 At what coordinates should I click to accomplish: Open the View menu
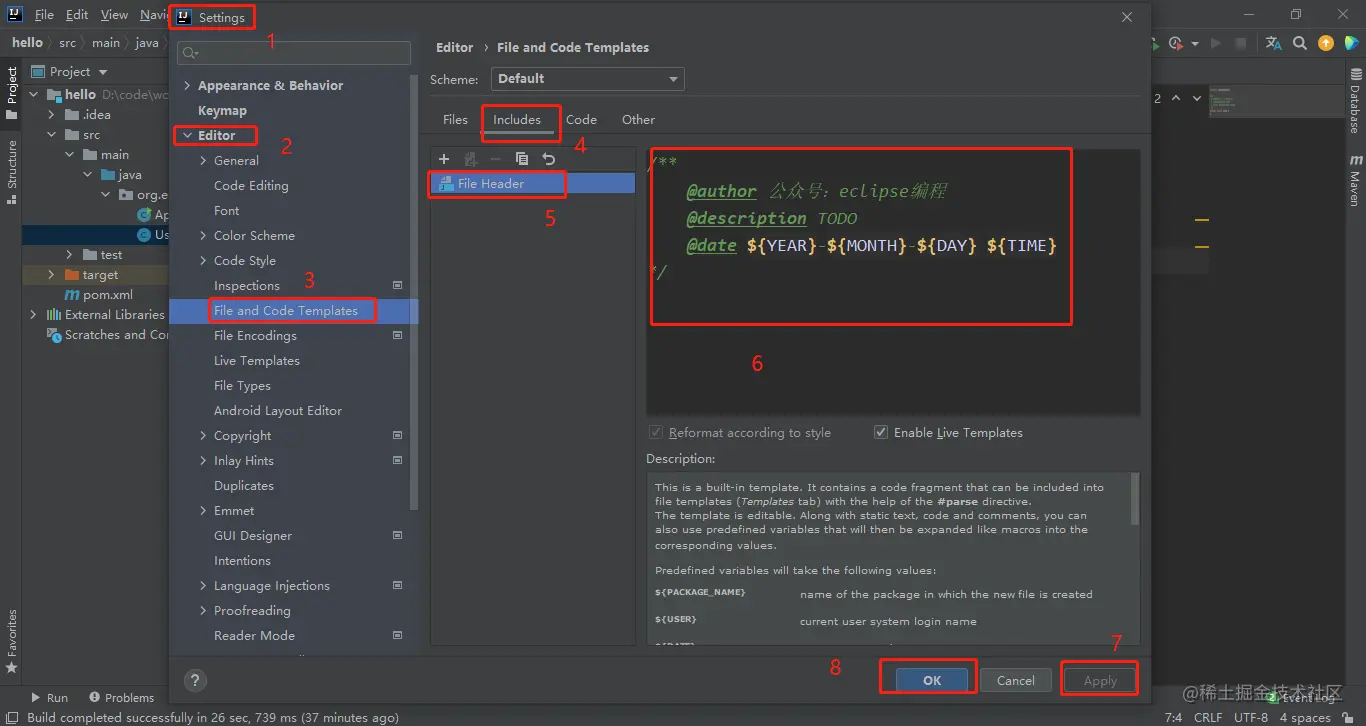pyautogui.click(x=114, y=15)
